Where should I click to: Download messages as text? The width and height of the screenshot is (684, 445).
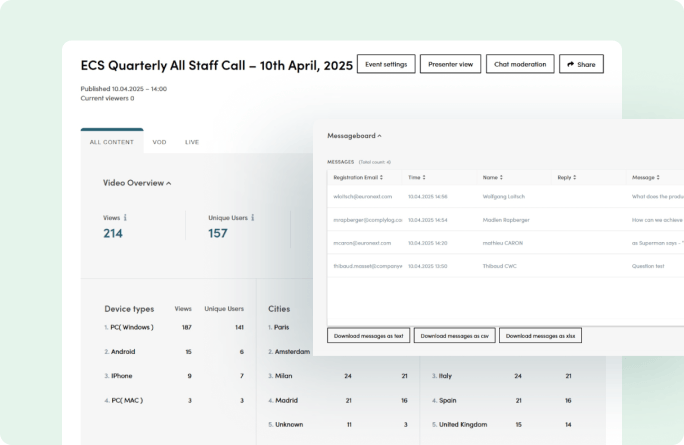click(369, 335)
